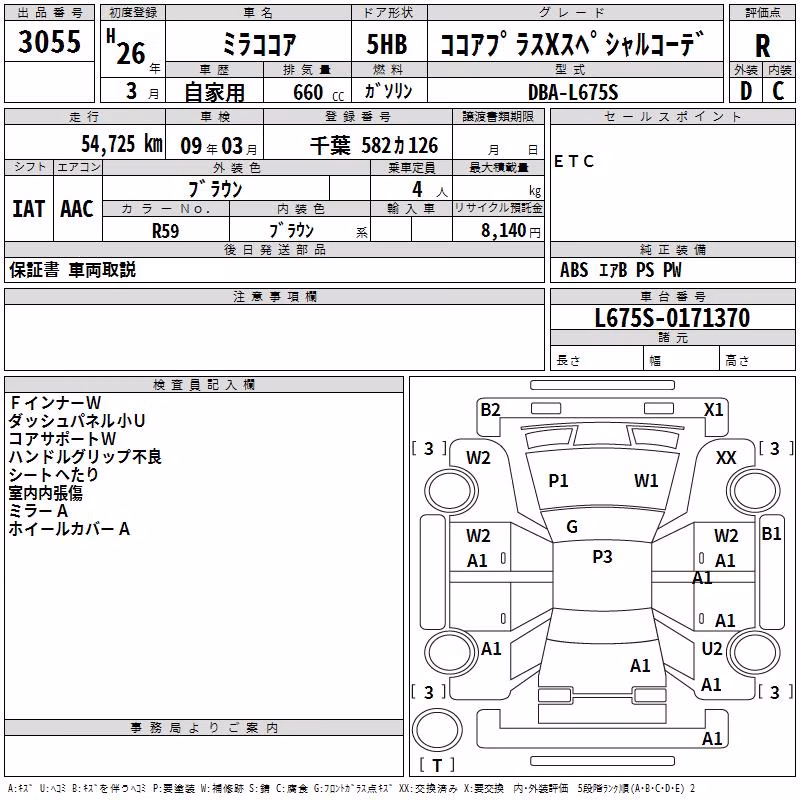The image size is (800, 800).
Task: Select the car name ミラココア
Action: (x=259, y=44)
